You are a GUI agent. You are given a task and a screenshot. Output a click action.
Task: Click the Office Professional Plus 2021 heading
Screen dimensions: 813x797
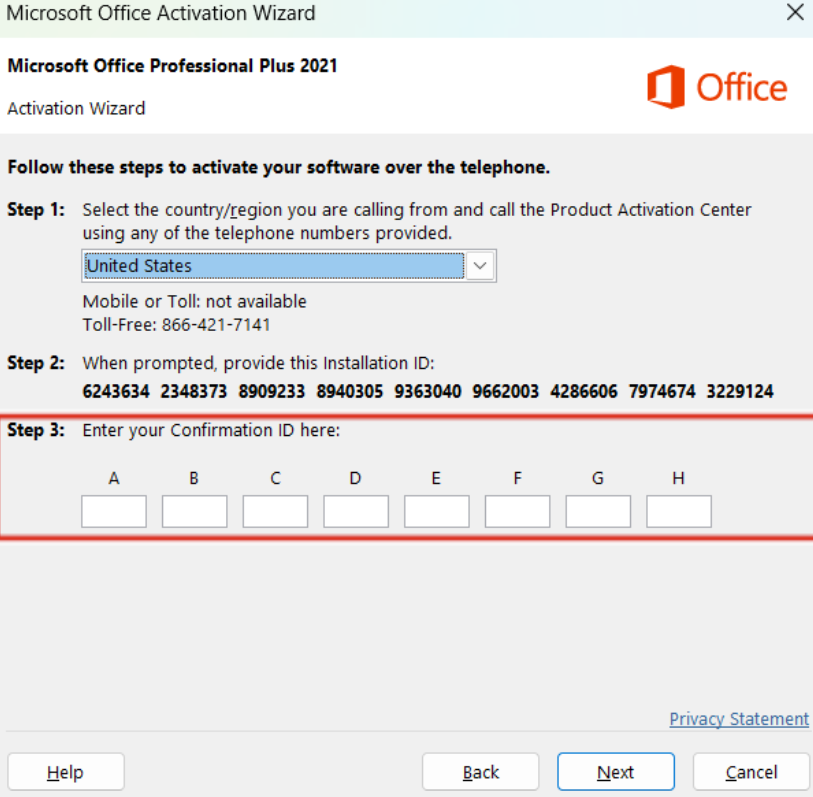click(172, 66)
